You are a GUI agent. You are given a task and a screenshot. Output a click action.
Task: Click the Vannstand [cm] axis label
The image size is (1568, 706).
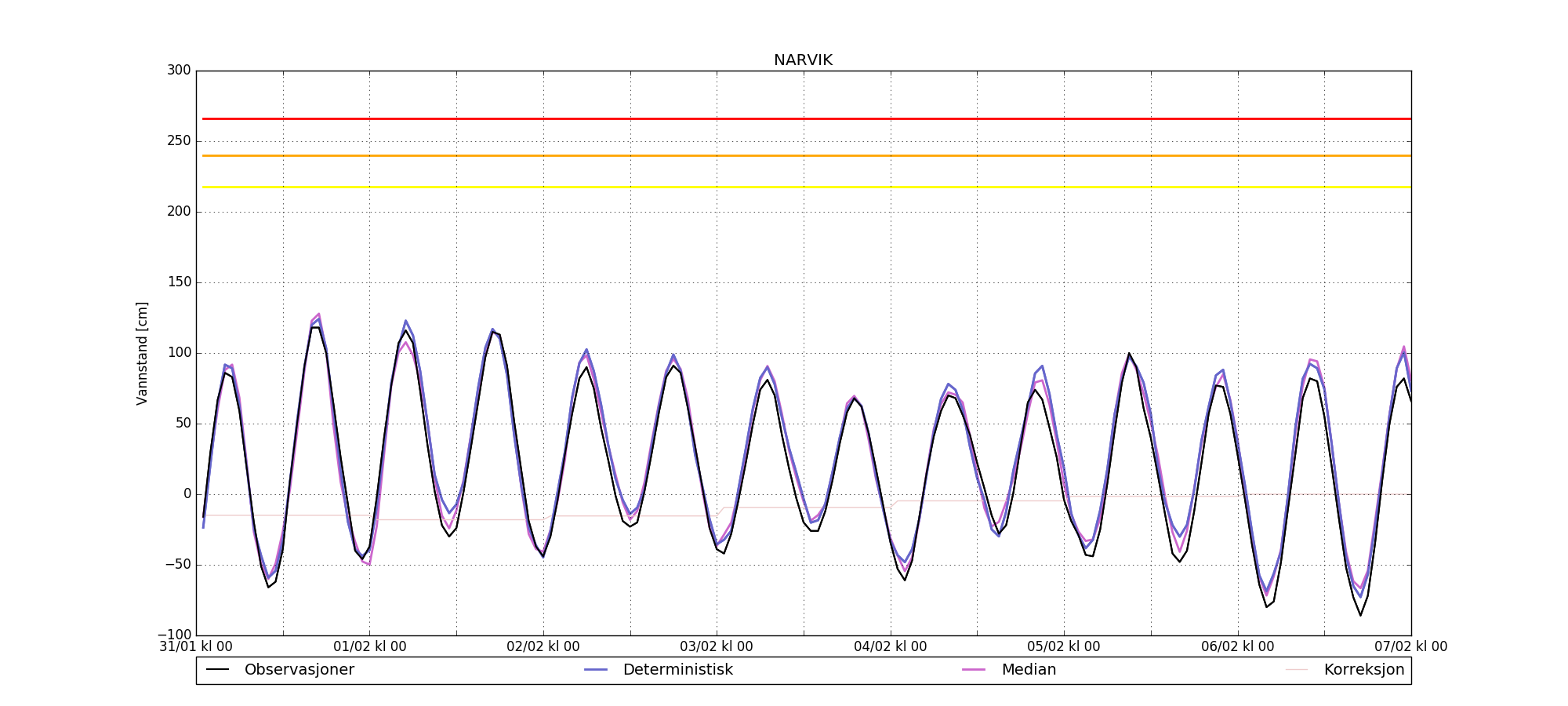tap(142, 353)
